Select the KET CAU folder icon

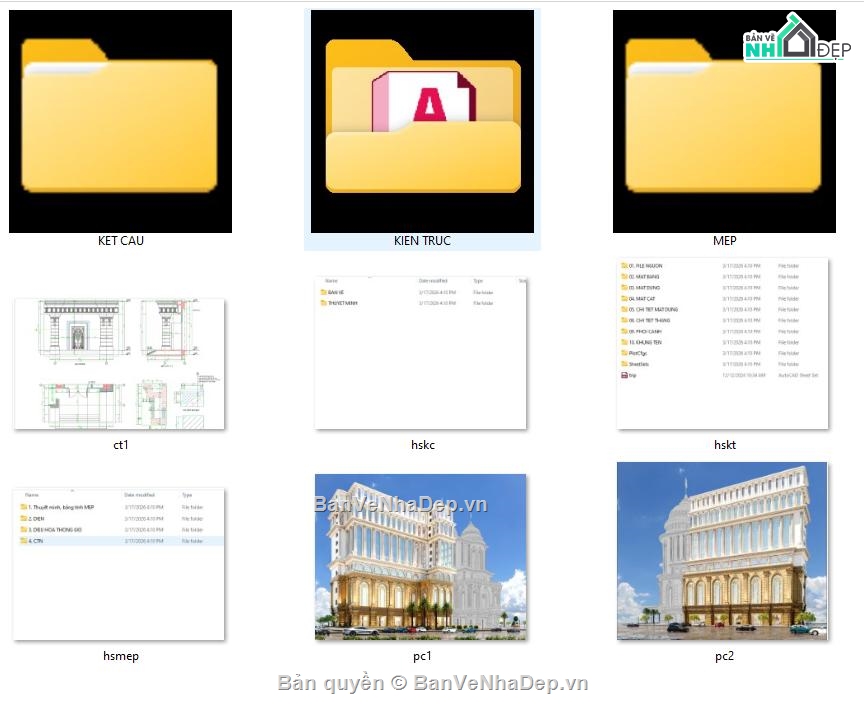[120, 121]
